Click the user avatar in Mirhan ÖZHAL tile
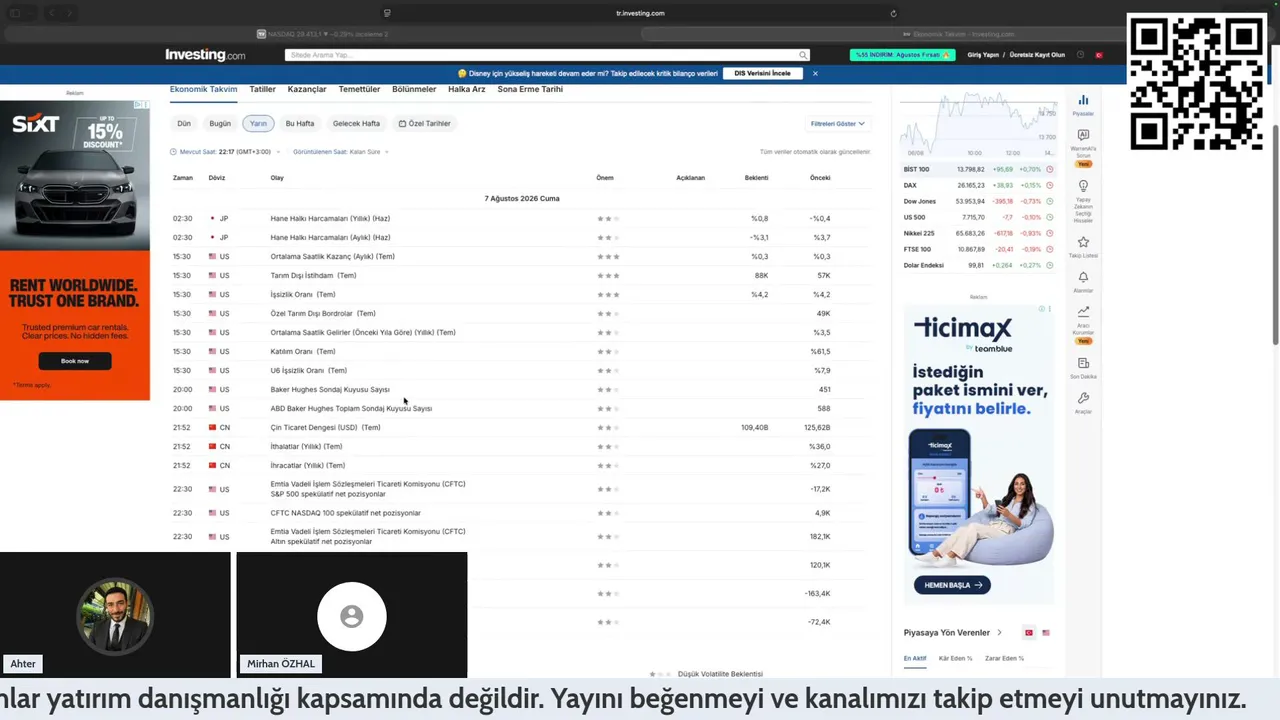The width and height of the screenshot is (1280, 720). pos(352,616)
